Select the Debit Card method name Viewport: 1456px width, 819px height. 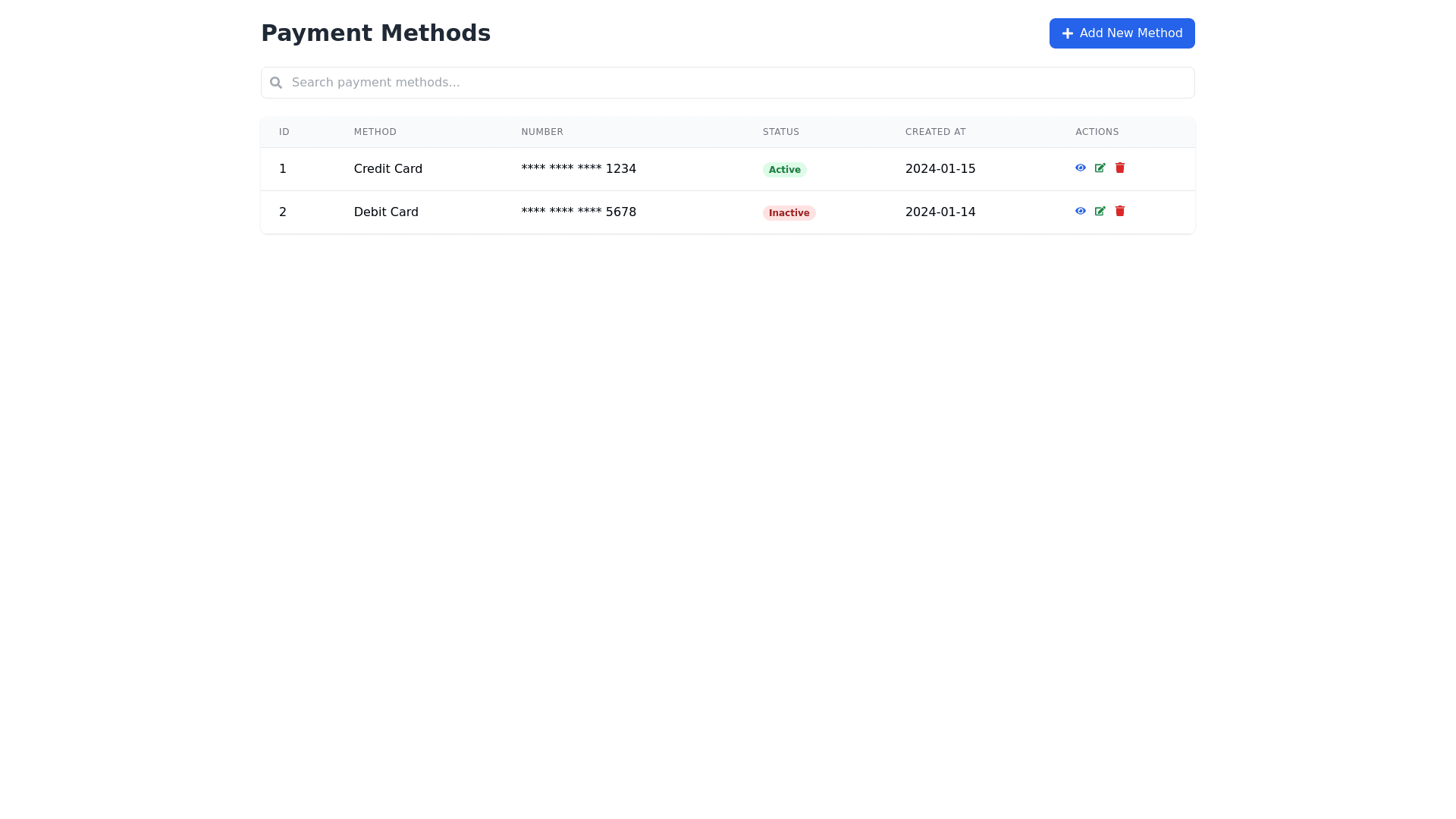[x=385, y=212]
